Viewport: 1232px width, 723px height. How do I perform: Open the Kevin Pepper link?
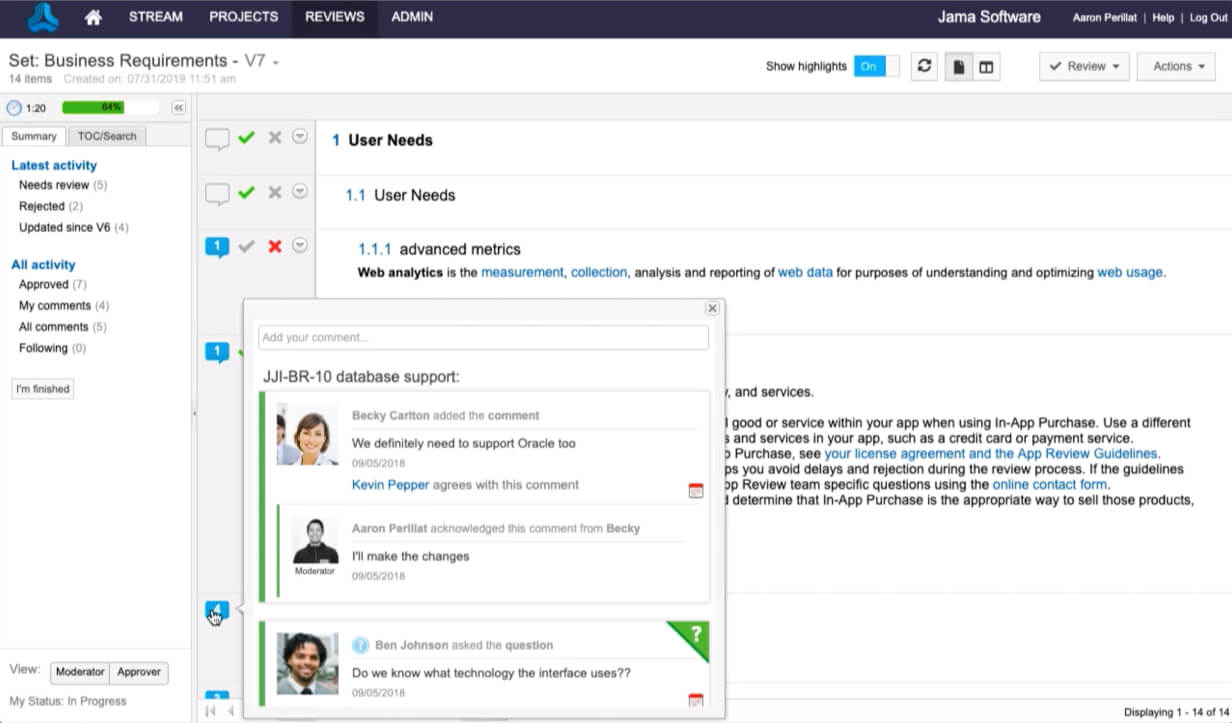(390, 485)
